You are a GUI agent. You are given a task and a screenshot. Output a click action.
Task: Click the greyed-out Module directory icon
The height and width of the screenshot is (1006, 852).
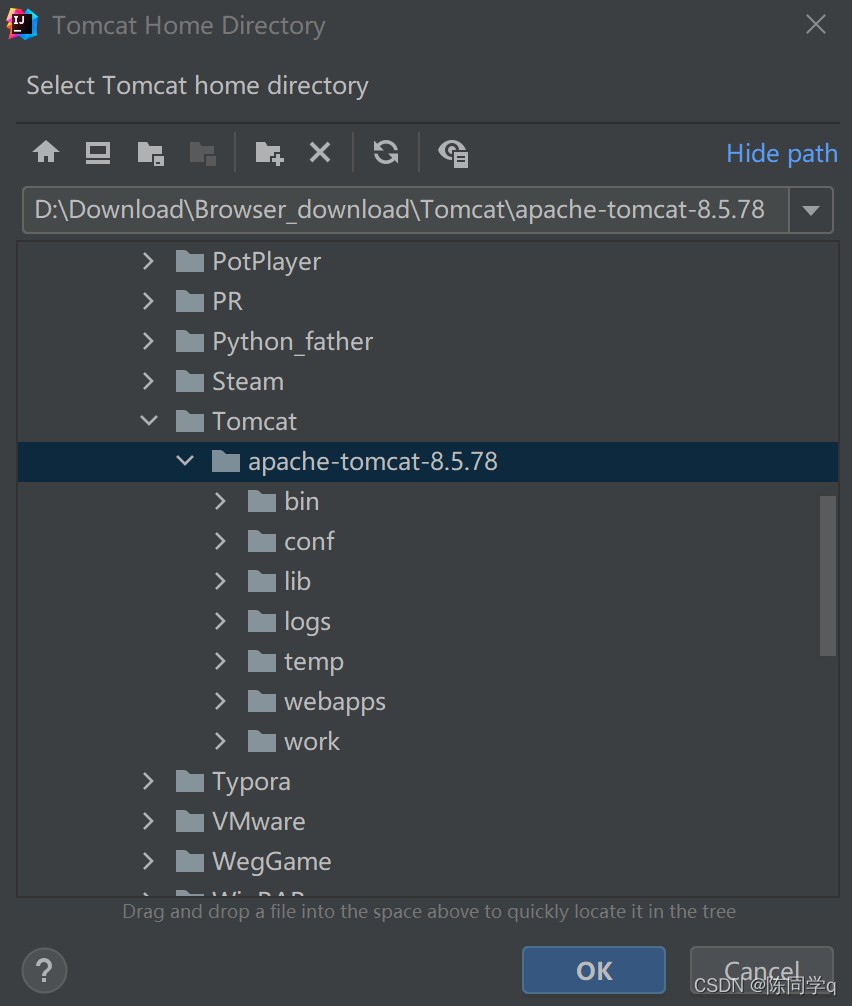point(203,154)
